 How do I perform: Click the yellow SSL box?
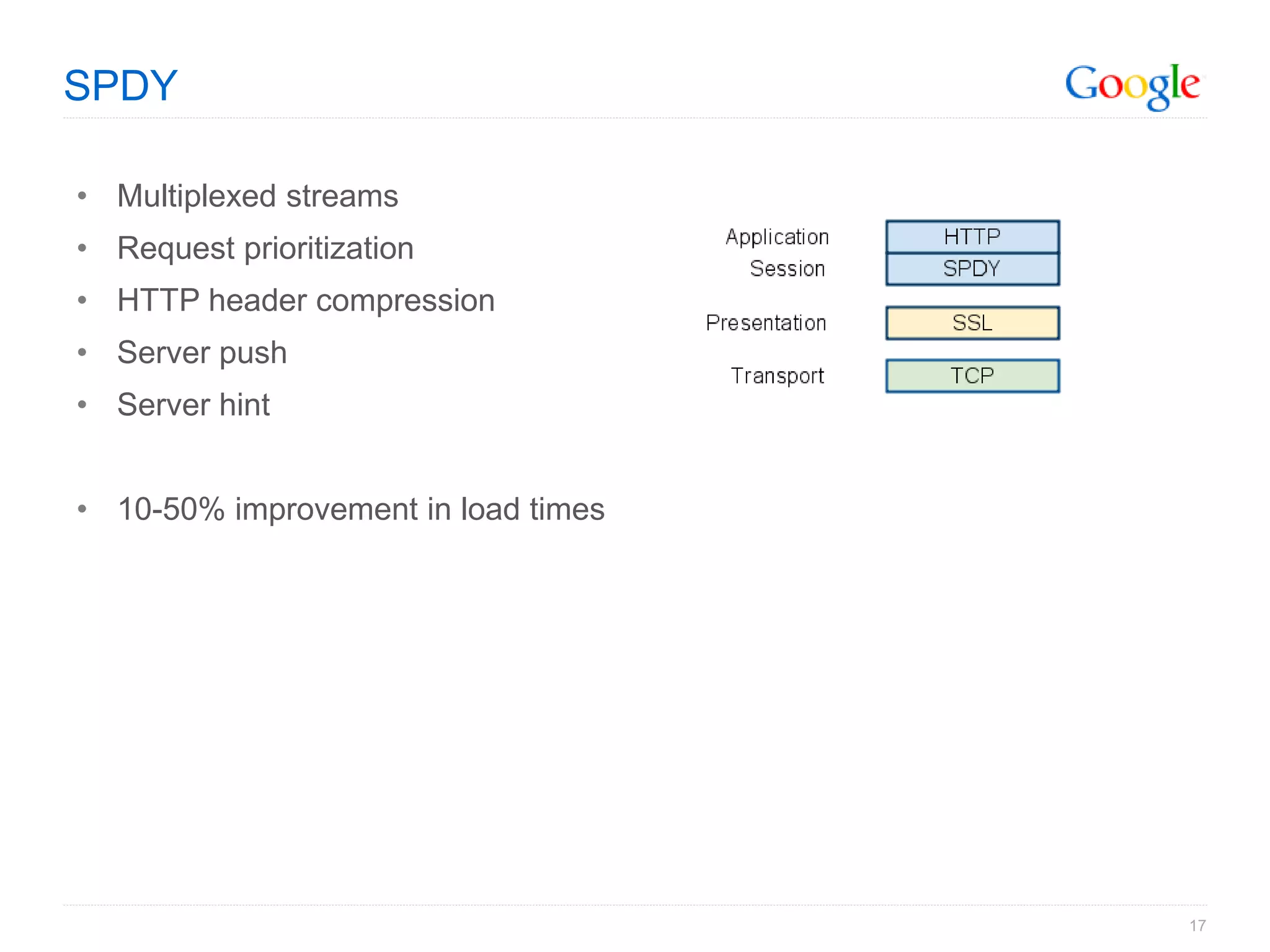click(972, 323)
